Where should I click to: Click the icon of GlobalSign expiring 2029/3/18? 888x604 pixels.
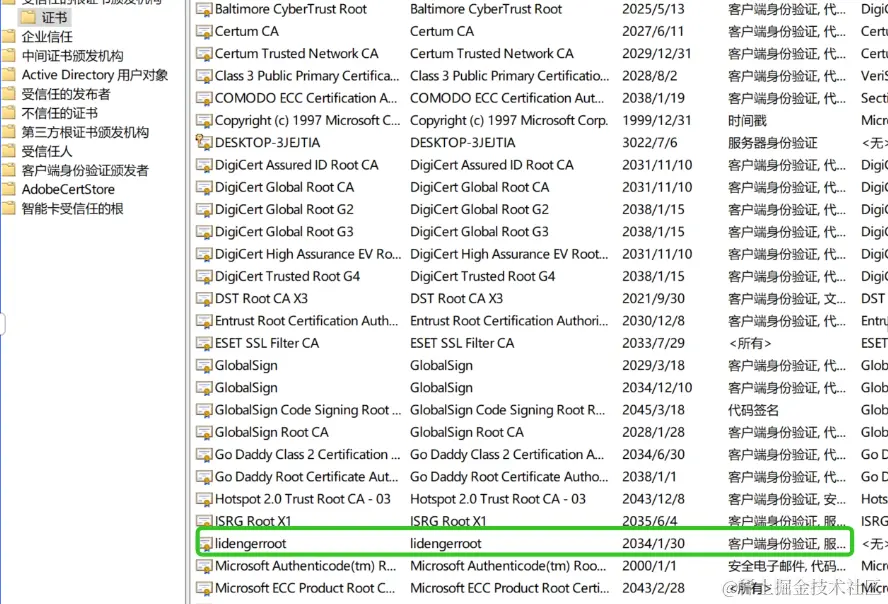coord(204,366)
